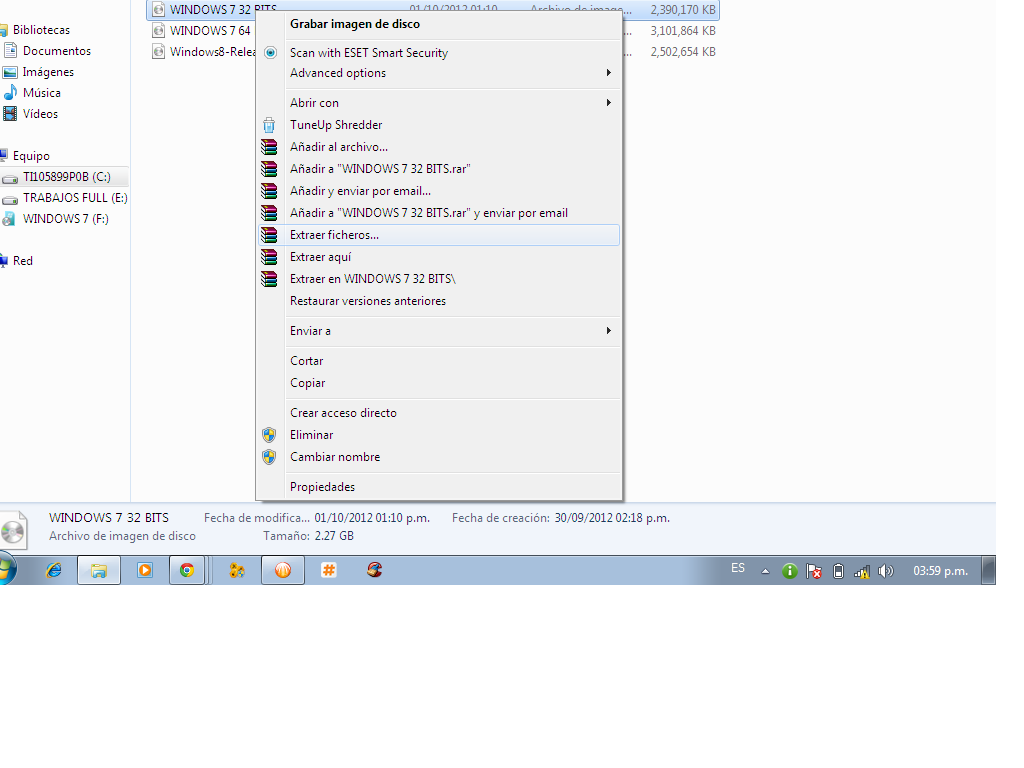Click Show desktop button at taskbar end
Viewport: 1024px width, 768px height.
[989, 570]
